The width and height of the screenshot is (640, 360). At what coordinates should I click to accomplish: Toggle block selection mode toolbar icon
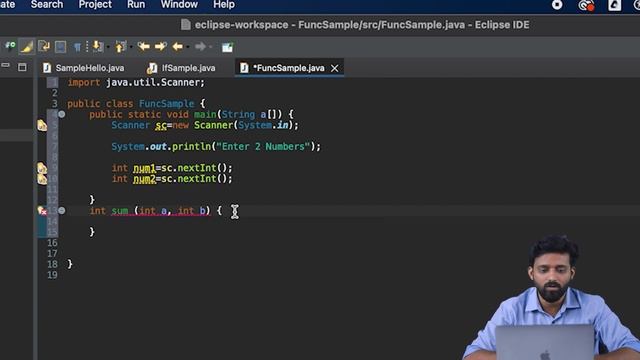[x=60, y=47]
